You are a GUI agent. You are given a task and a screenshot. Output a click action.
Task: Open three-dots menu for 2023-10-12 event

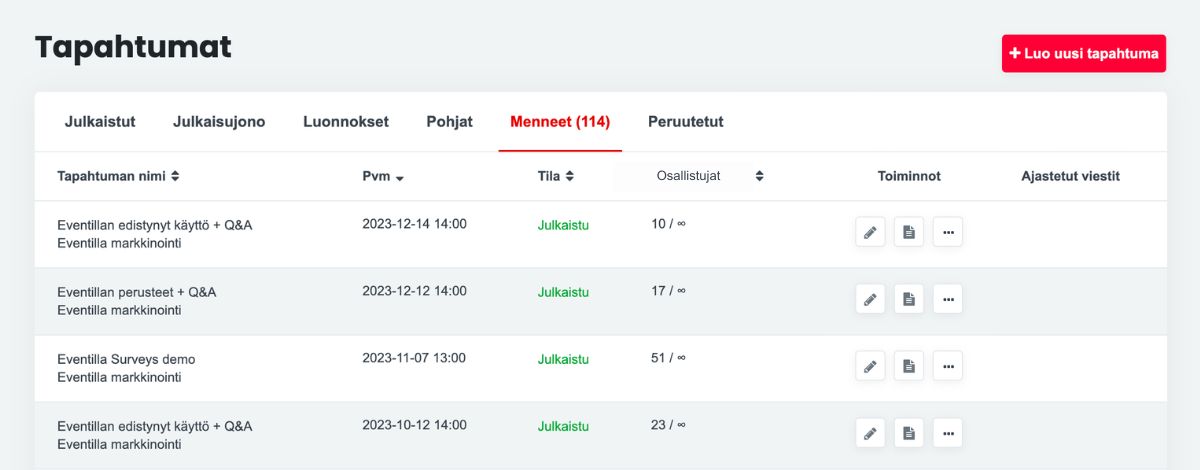(x=948, y=433)
